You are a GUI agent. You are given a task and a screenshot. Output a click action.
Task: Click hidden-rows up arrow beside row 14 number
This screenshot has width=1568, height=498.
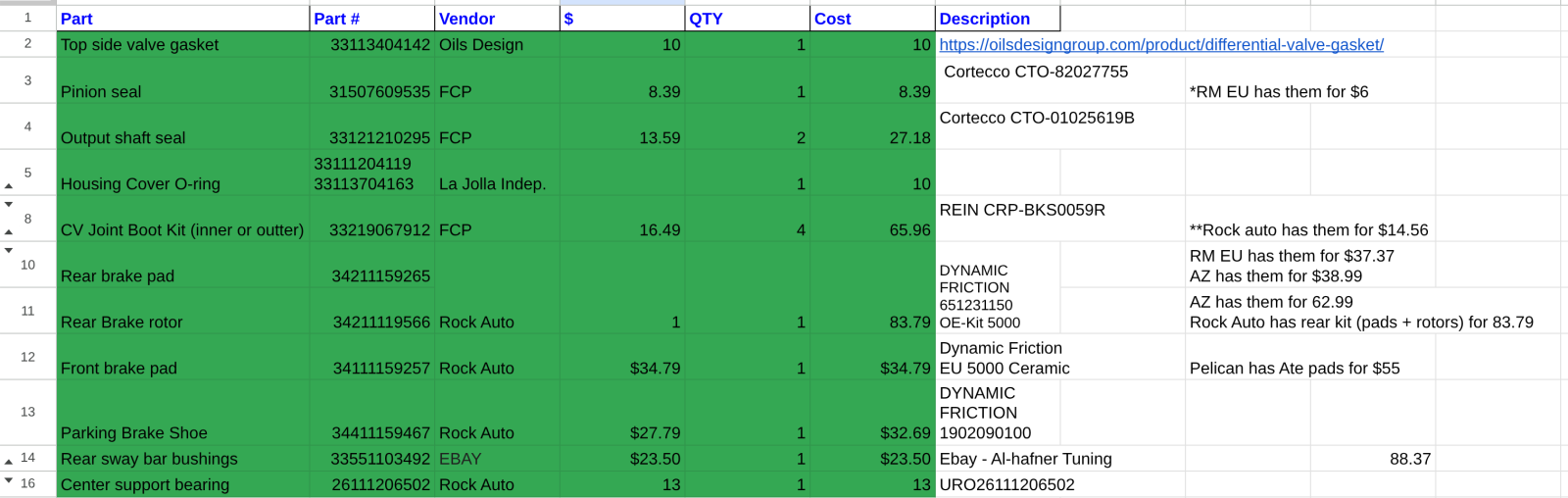coord(9,461)
